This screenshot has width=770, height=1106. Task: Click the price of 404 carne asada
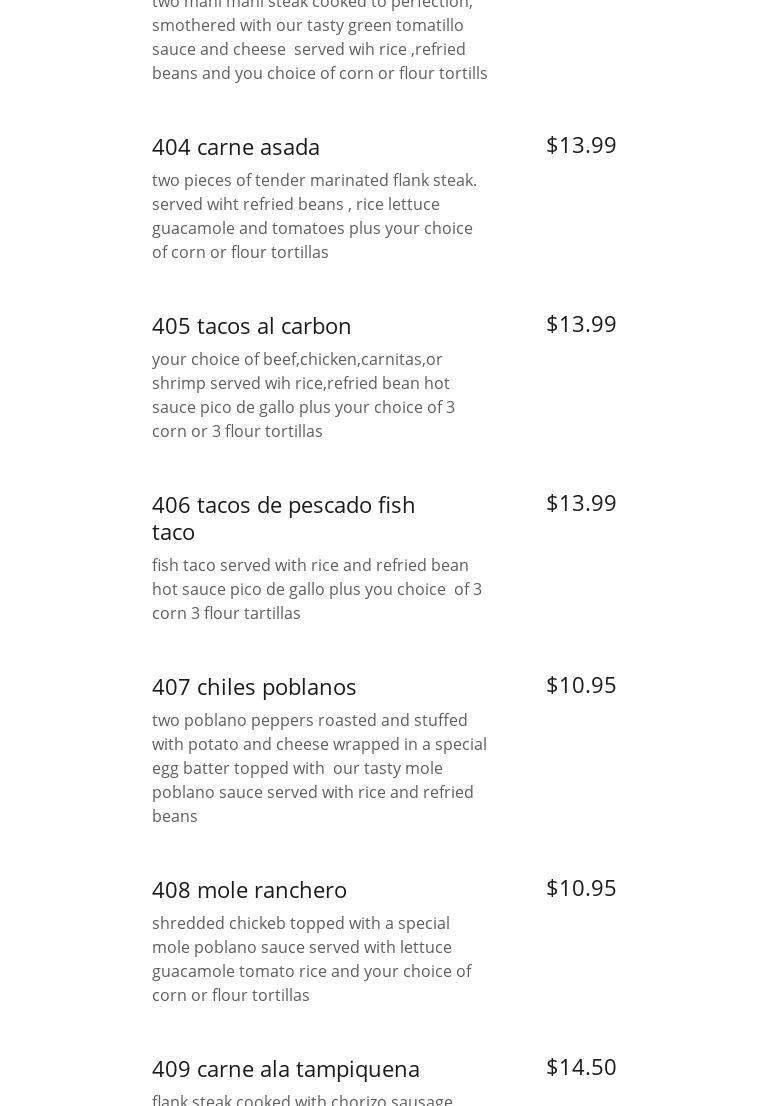(581, 145)
